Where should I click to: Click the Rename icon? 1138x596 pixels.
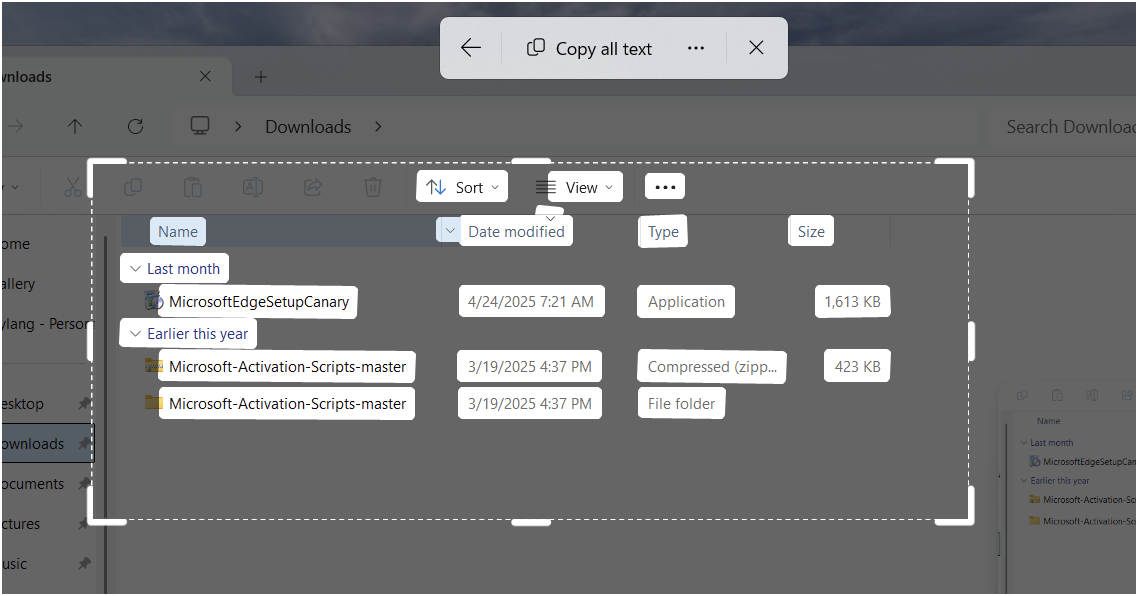coord(253,187)
